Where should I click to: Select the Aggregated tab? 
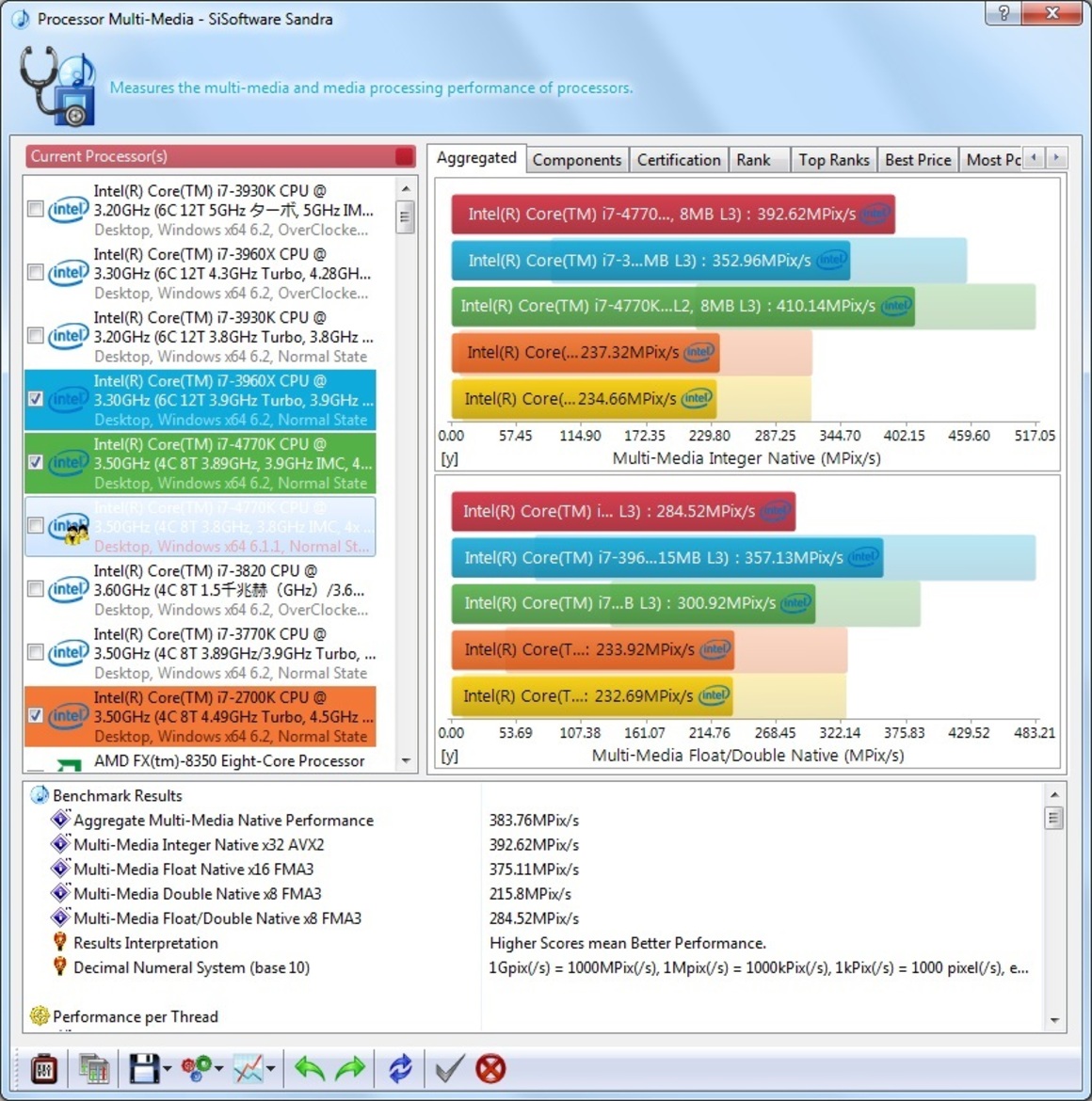476,158
